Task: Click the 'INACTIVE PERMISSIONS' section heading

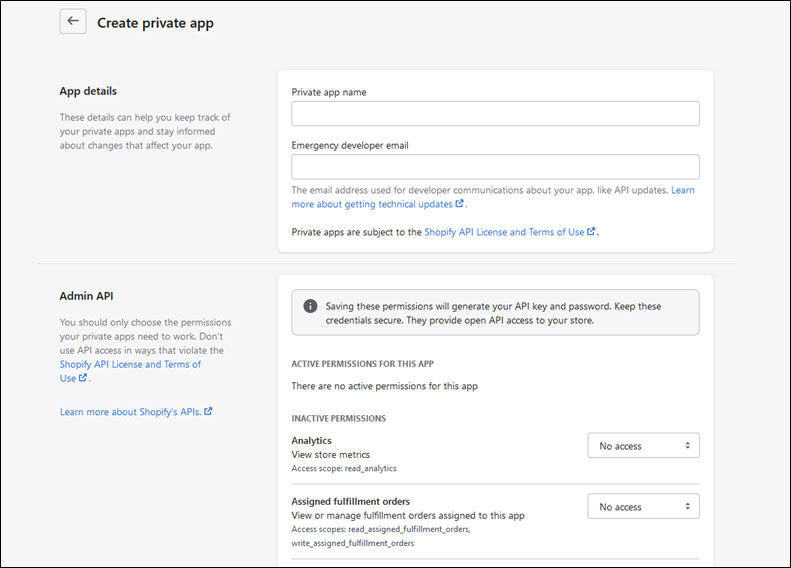Action: point(338,418)
